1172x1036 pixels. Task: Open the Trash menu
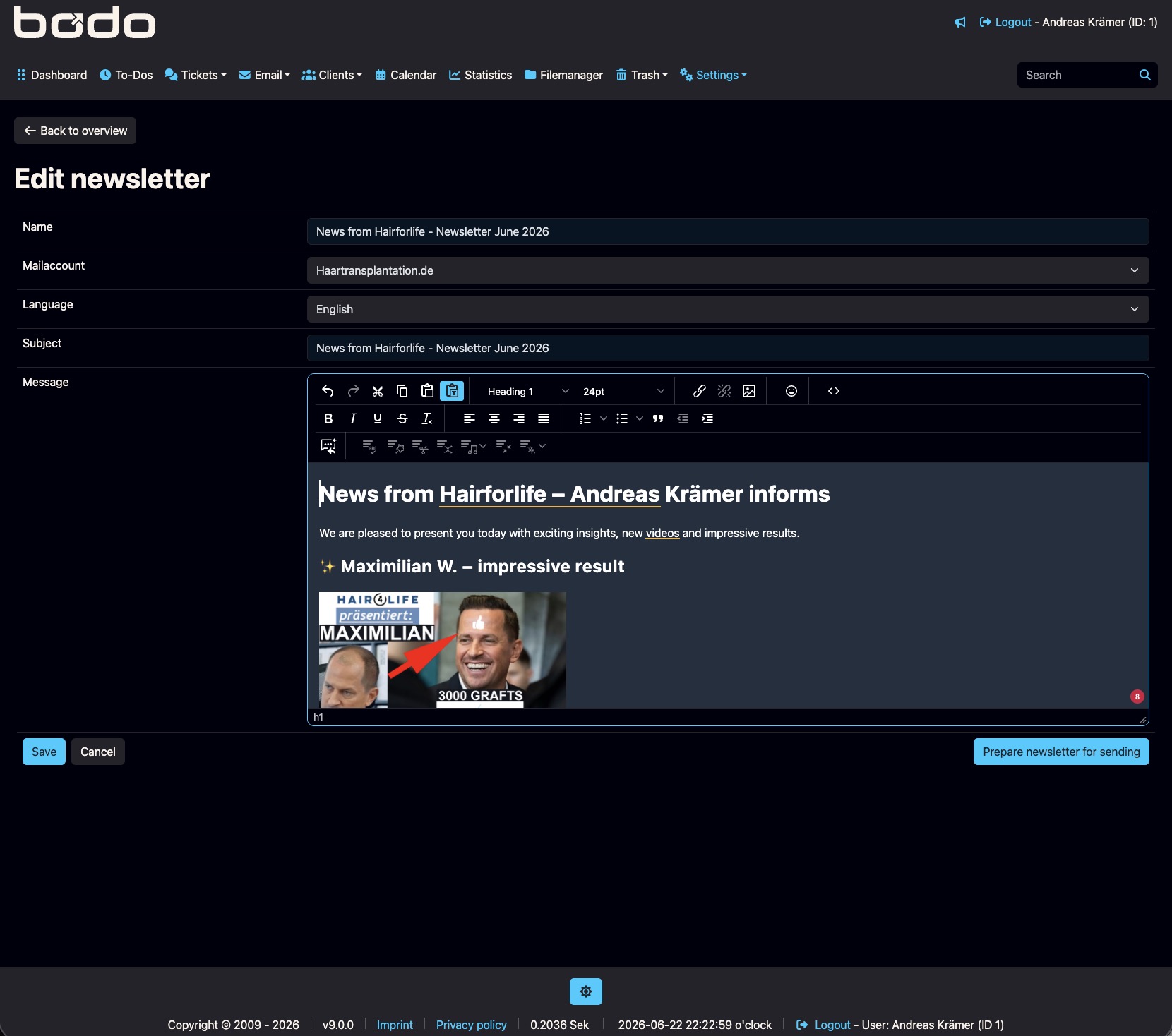(642, 75)
